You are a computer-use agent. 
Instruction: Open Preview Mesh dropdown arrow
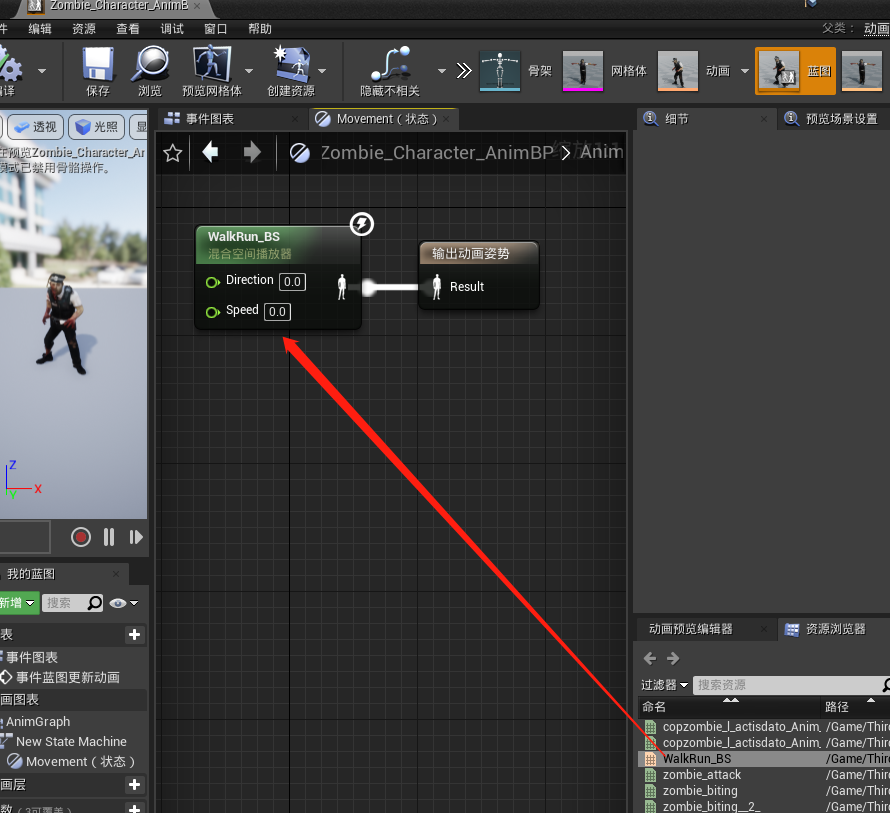click(249, 71)
